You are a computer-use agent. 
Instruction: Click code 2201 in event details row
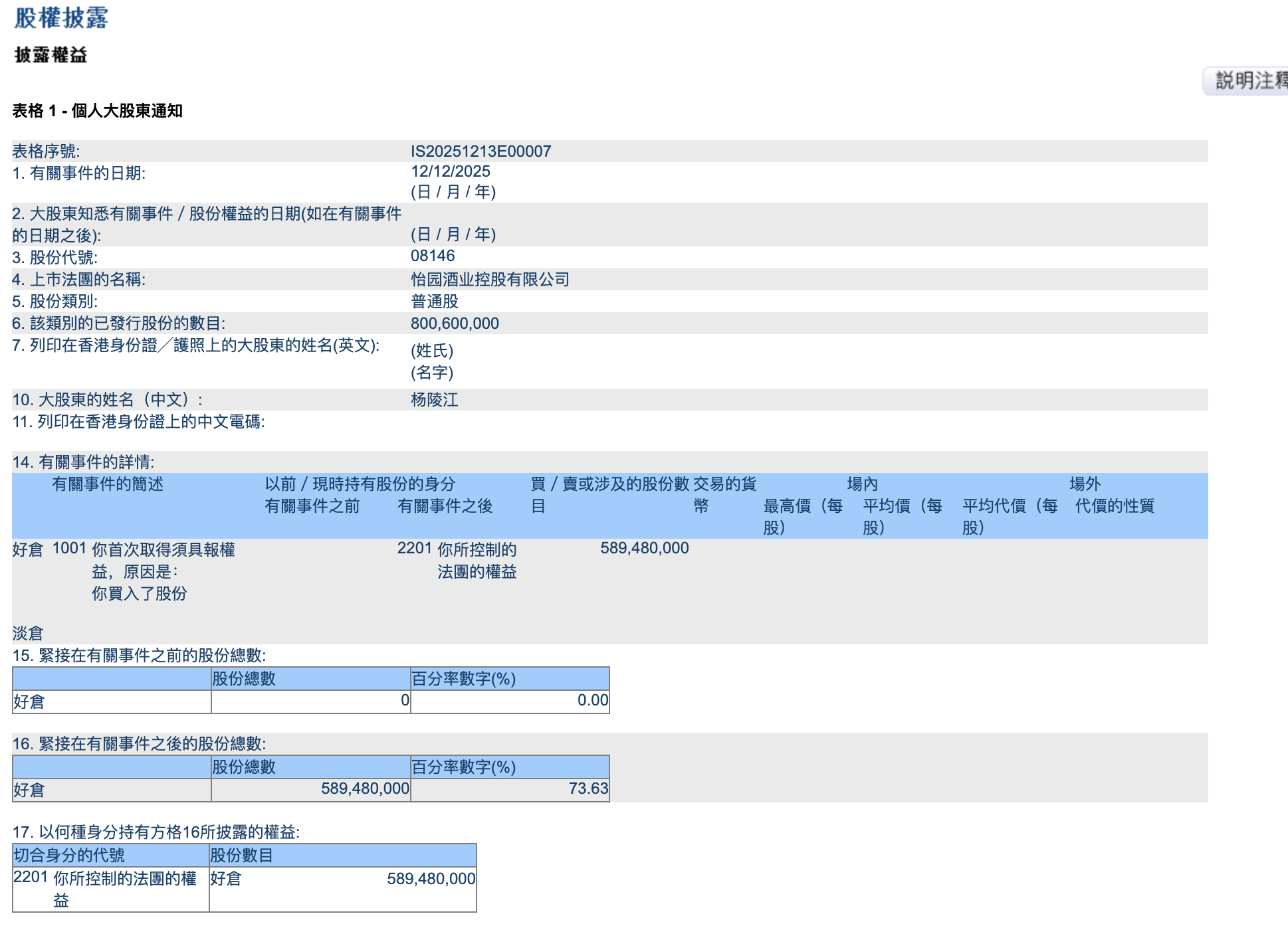tap(415, 549)
